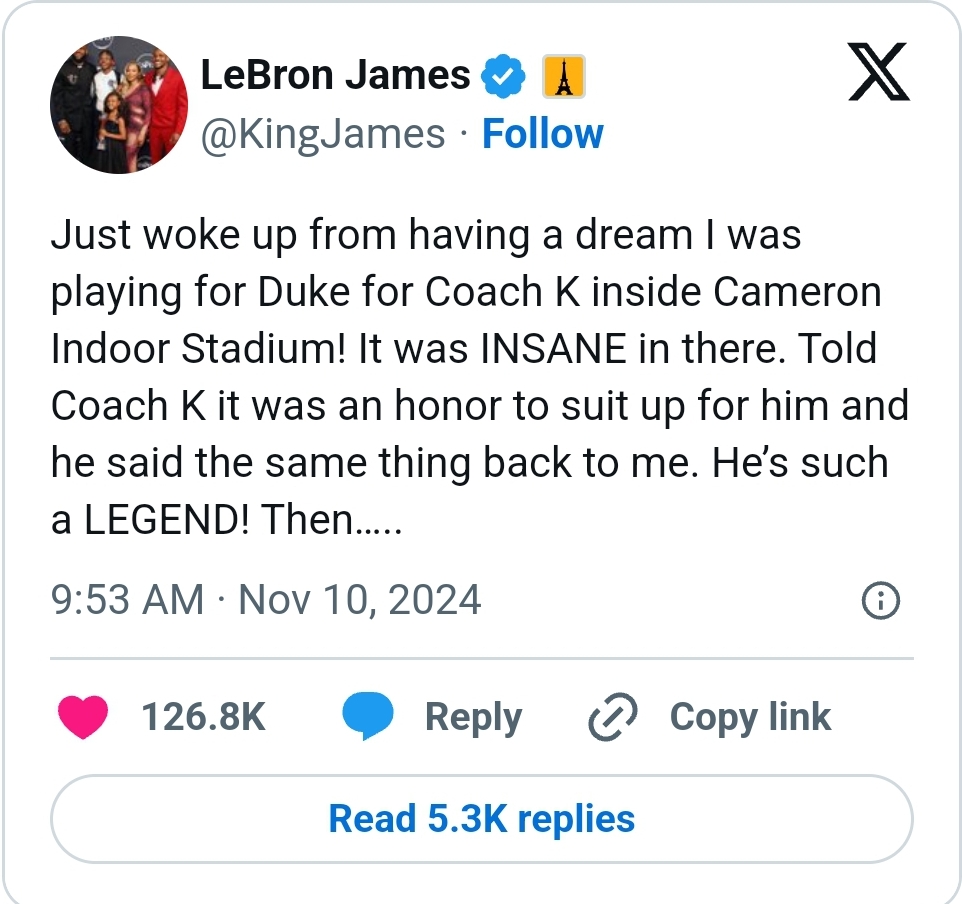
Task: Click the Eiffel Tower affiliation badge
Action: coord(563,77)
